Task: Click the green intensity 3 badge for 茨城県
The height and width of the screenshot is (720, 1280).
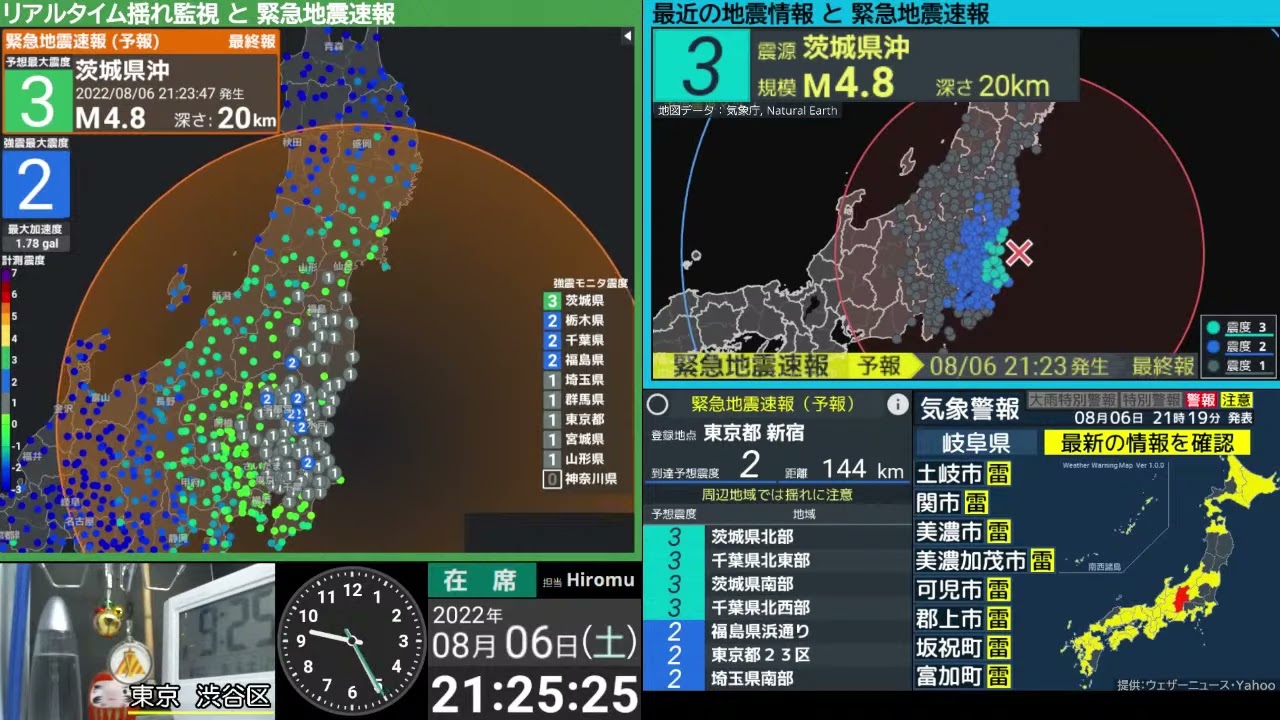Action: (x=551, y=300)
